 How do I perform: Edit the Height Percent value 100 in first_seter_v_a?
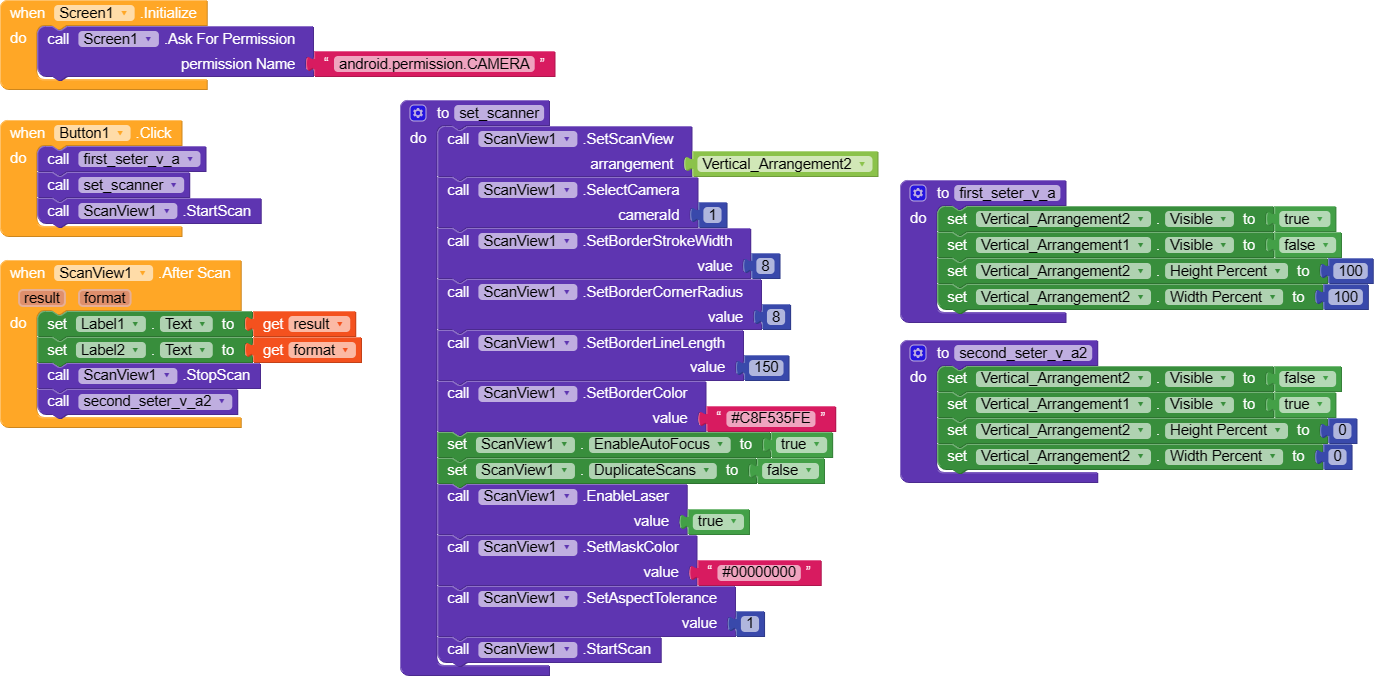[x=1351, y=271]
